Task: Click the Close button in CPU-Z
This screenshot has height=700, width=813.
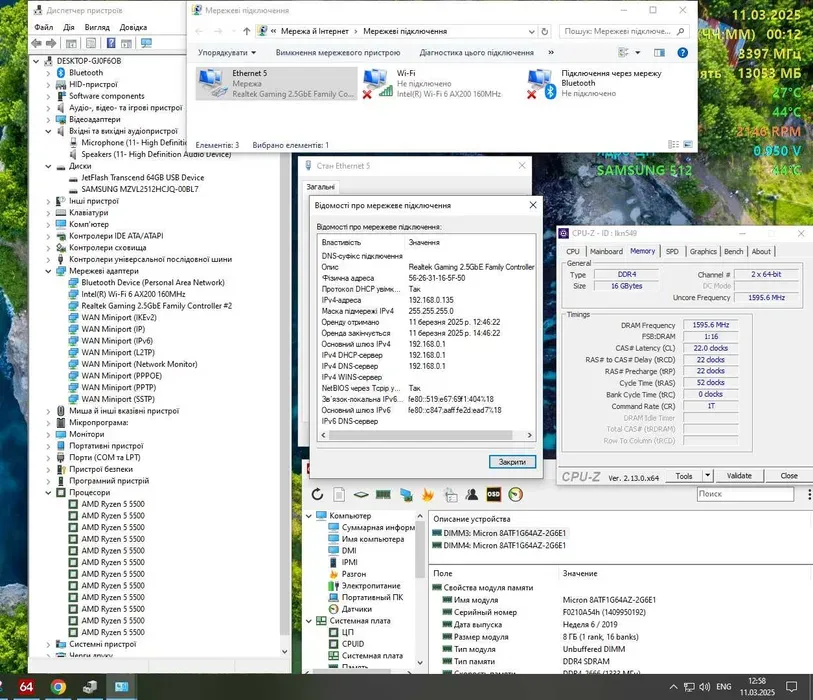Action: tap(789, 475)
